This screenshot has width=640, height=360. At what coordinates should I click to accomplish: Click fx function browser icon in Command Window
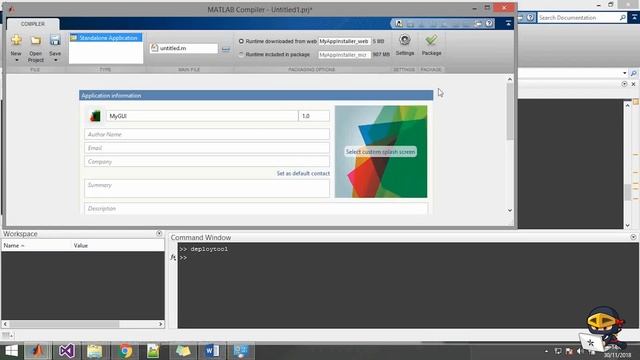(x=173, y=258)
